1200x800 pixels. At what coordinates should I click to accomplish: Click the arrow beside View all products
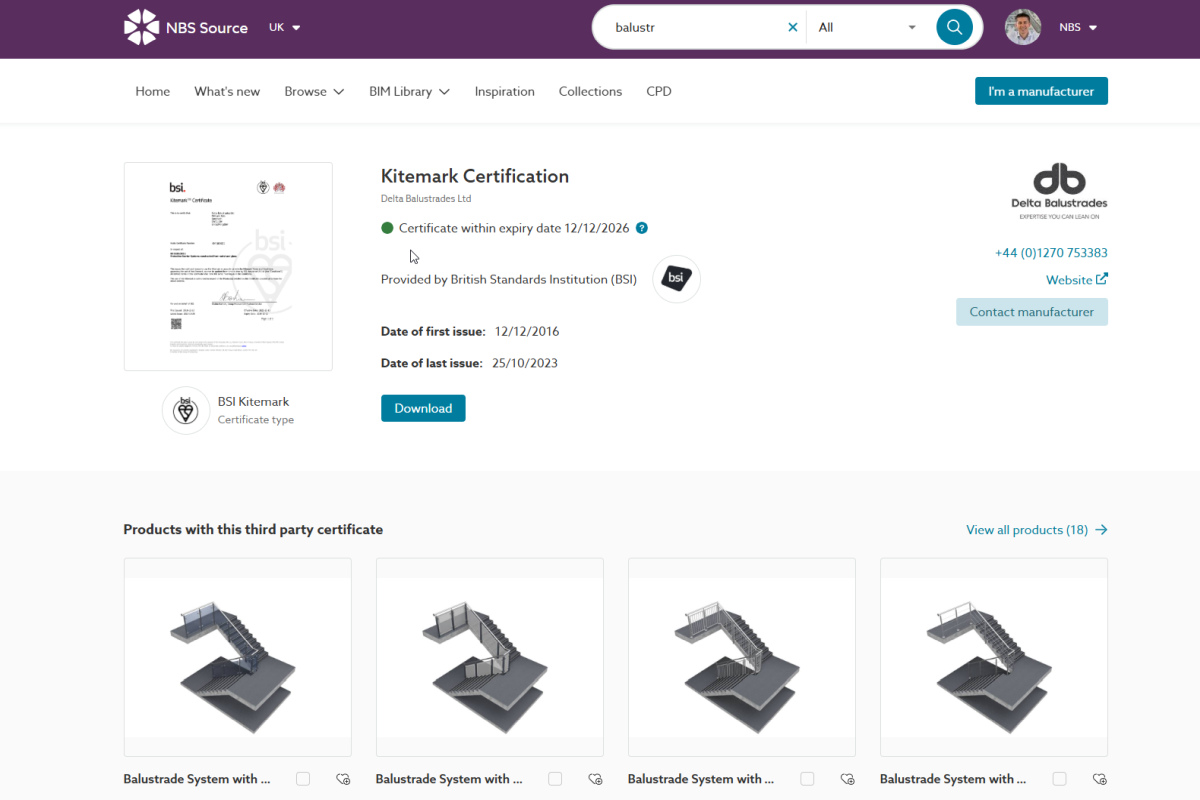click(1101, 530)
